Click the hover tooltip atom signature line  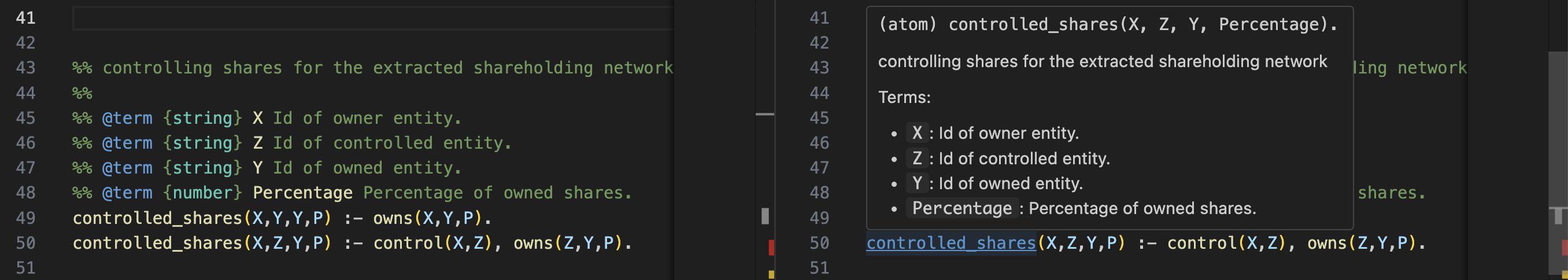point(1108,24)
